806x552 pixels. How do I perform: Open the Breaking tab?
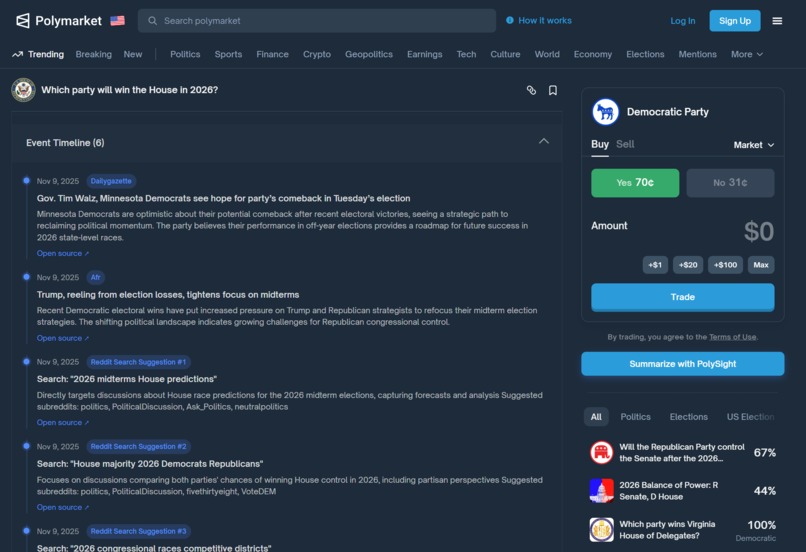[94, 54]
